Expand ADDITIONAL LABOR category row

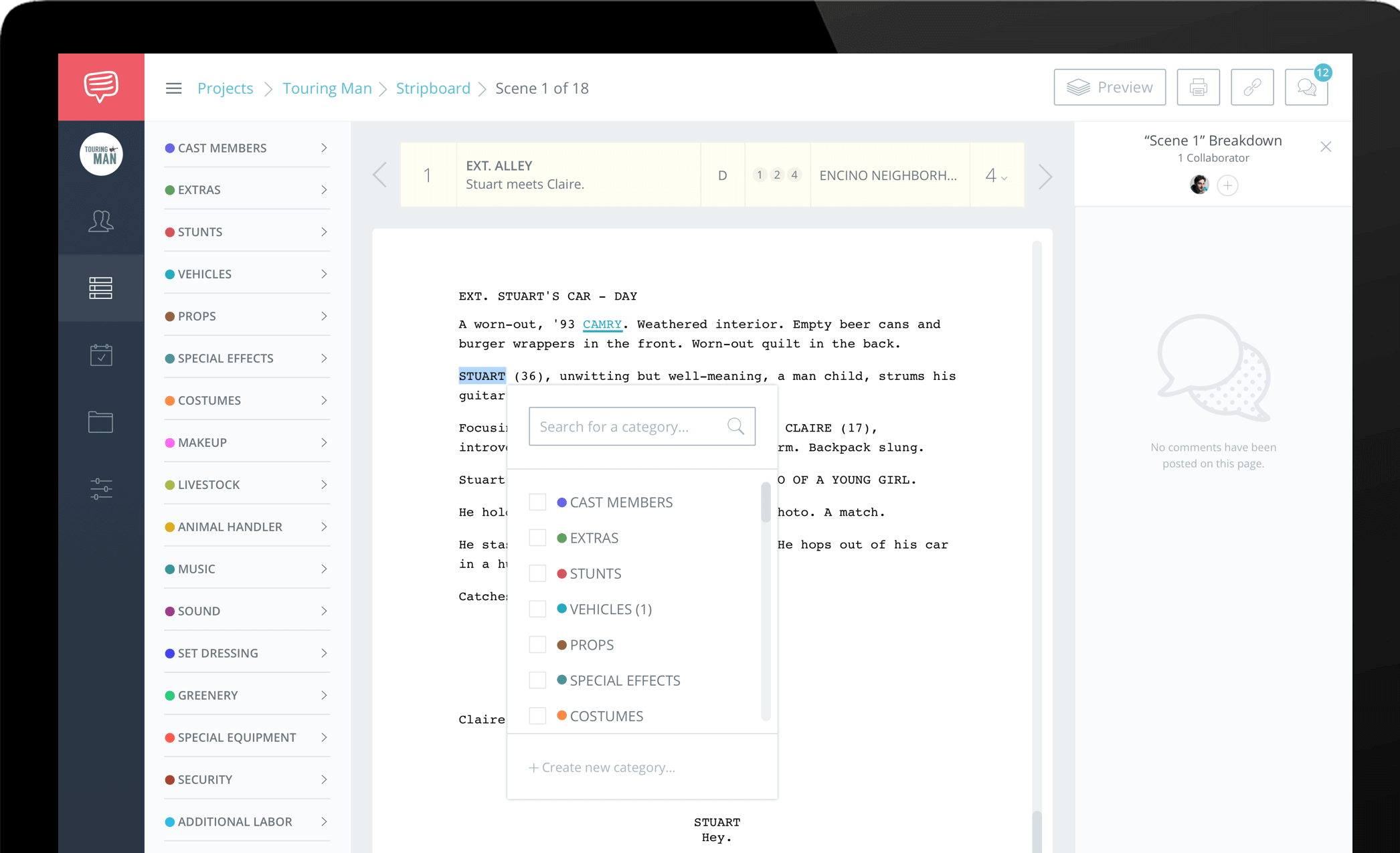click(x=247, y=822)
